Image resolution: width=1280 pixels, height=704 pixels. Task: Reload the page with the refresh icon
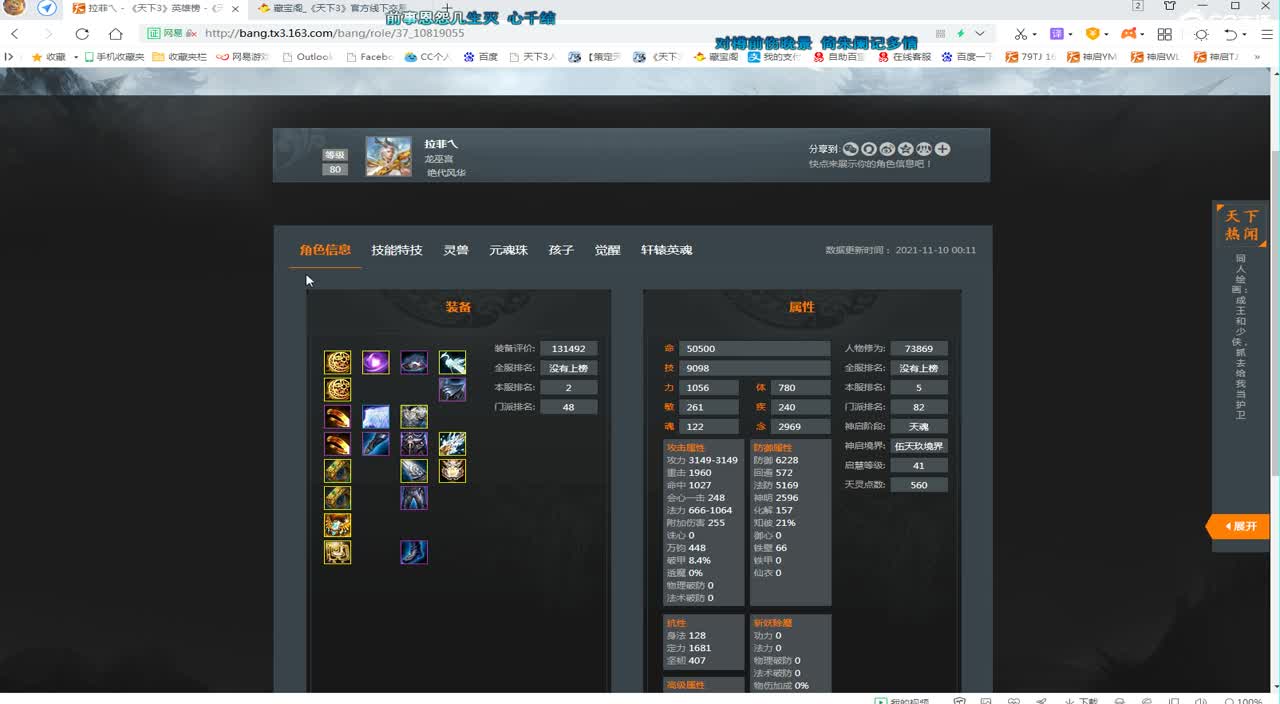pos(82,33)
